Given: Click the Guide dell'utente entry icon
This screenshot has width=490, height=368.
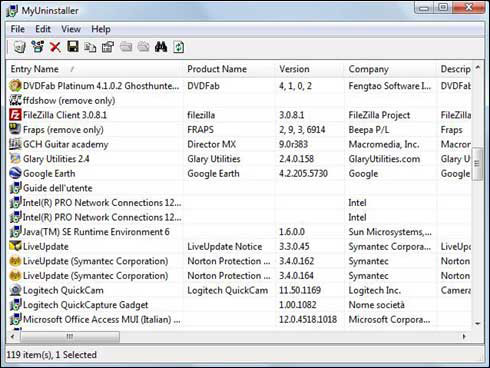Looking at the screenshot, I should (15, 188).
